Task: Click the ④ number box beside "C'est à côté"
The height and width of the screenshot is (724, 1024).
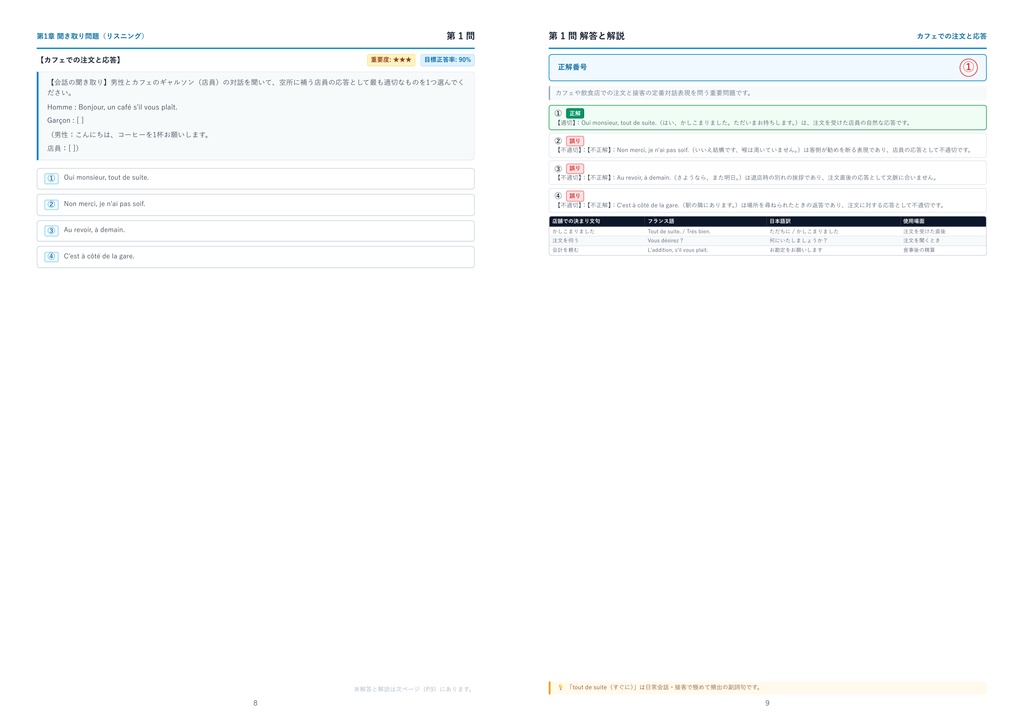Action: coord(51,257)
